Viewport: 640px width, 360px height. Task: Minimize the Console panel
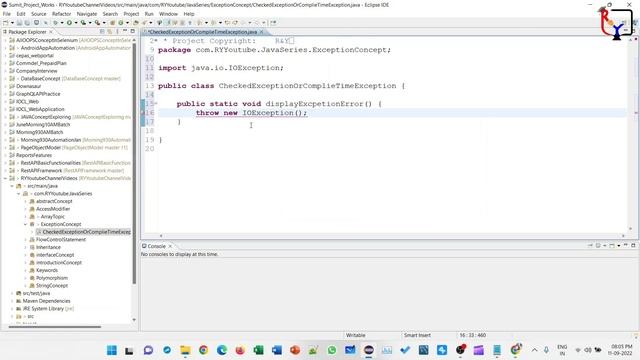[625, 246]
